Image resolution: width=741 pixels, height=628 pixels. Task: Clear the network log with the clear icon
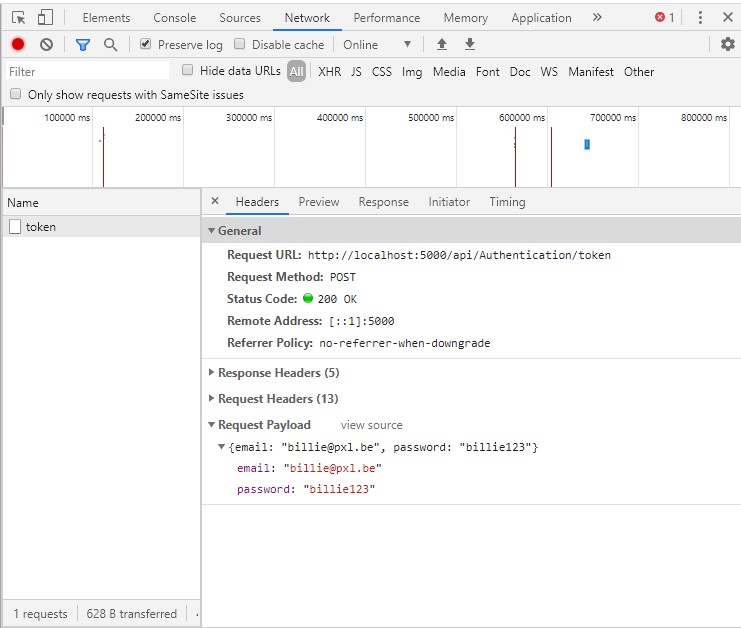(46, 44)
